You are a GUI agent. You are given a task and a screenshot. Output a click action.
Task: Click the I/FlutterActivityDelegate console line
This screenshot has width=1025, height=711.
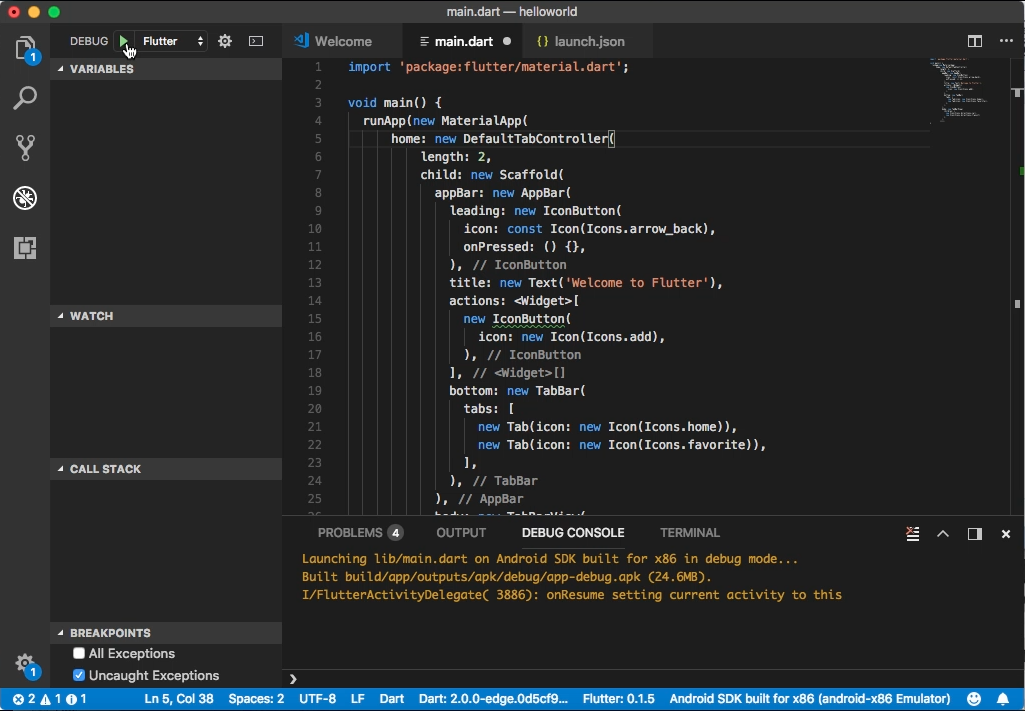tap(572, 595)
